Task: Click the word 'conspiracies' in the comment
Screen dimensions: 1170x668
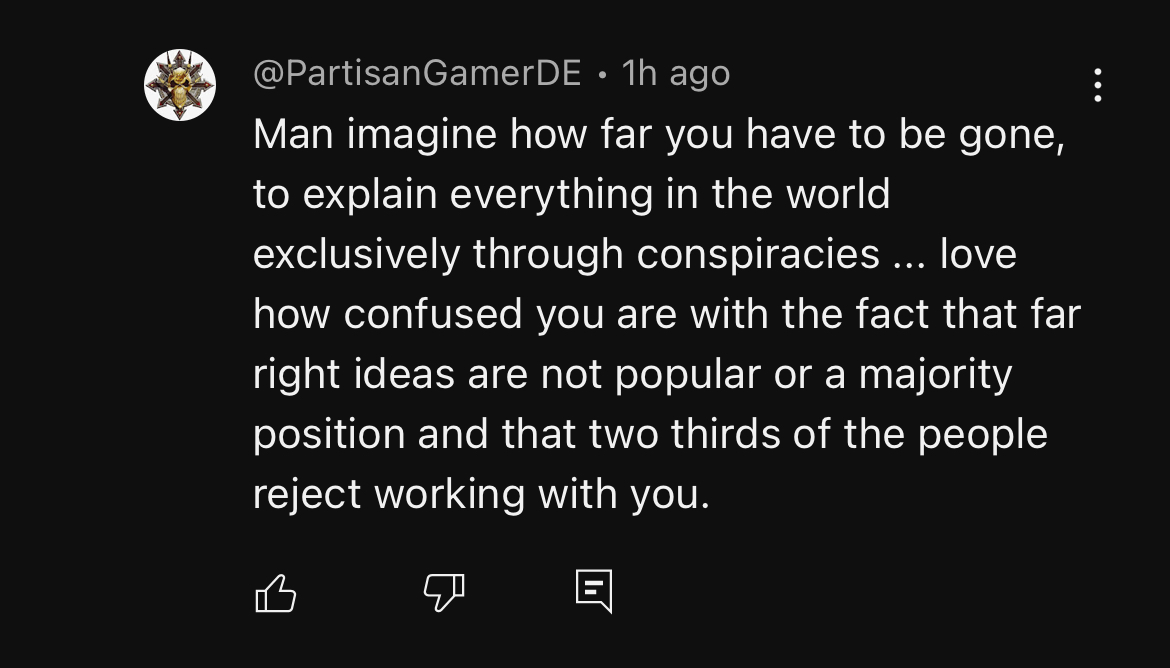Action: pyautogui.click(x=758, y=255)
